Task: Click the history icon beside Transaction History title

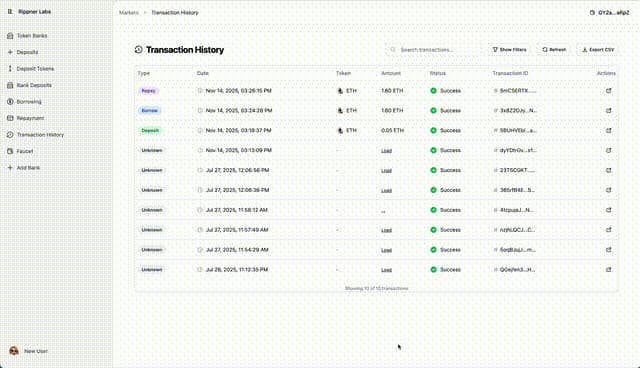Action: pos(139,50)
